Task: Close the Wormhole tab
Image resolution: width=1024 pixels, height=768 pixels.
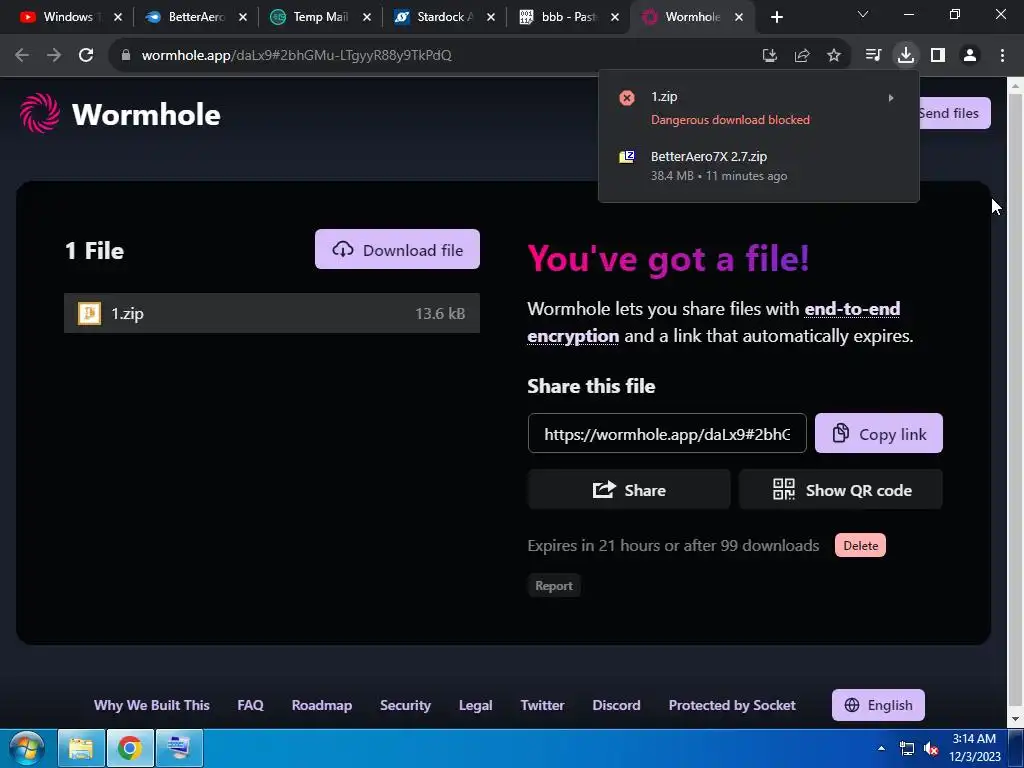Action: click(739, 17)
